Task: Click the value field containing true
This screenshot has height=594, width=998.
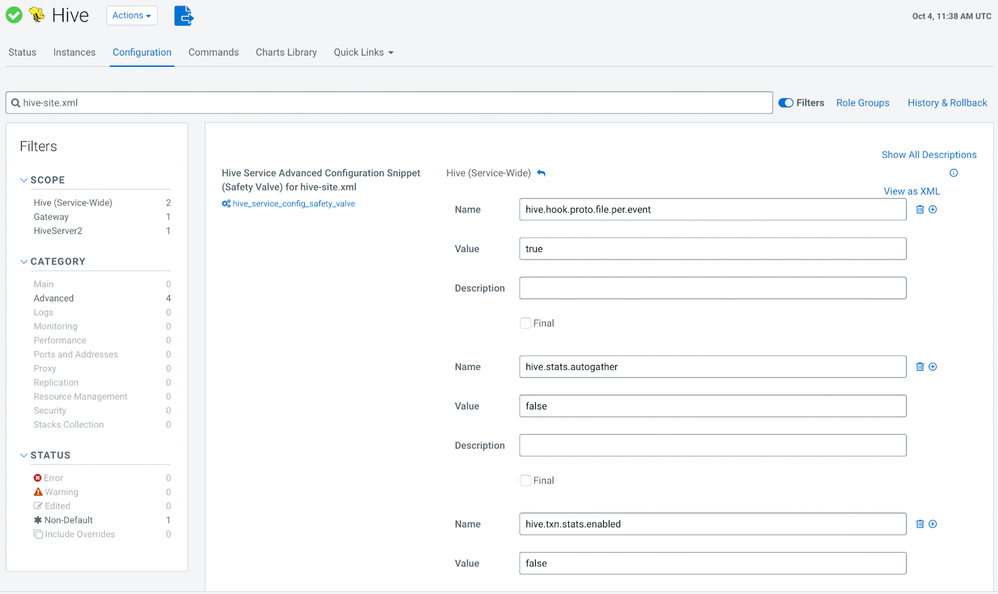Action: 712,249
